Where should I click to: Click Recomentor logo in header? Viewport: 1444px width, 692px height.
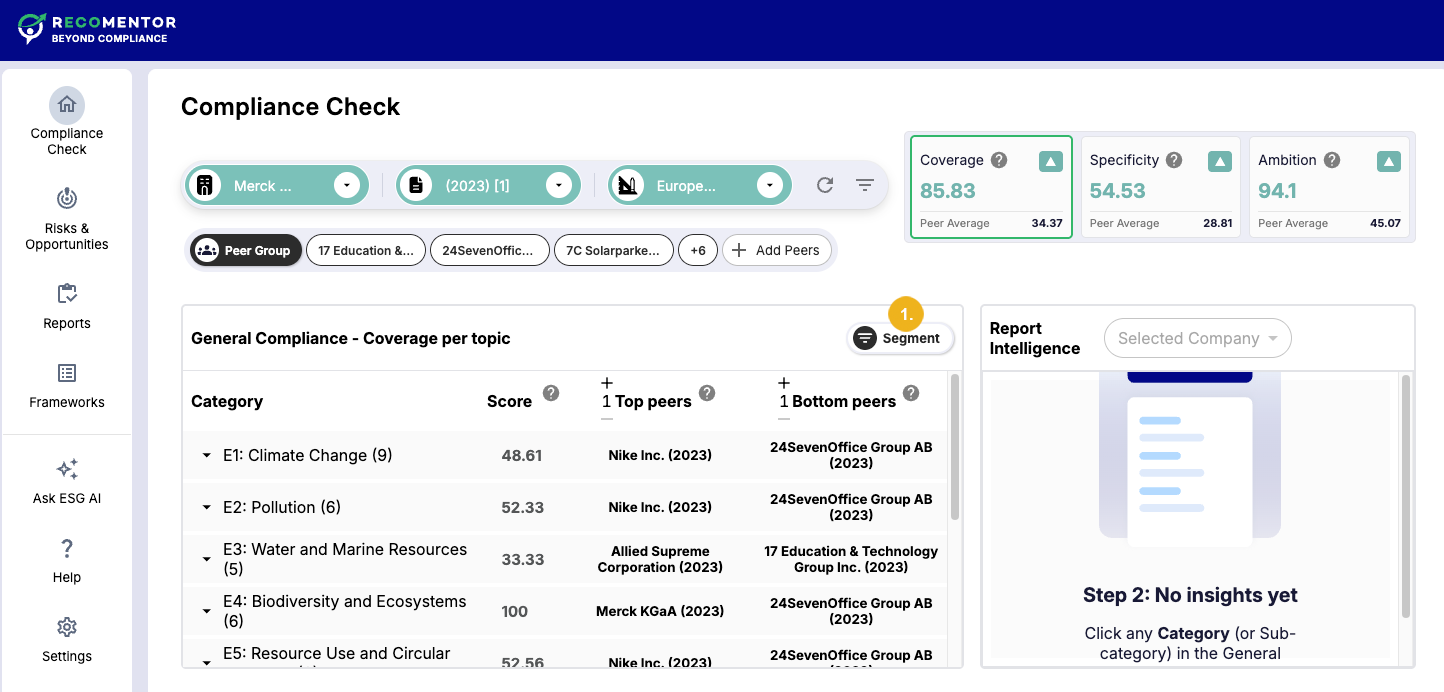[x=97, y=29]
